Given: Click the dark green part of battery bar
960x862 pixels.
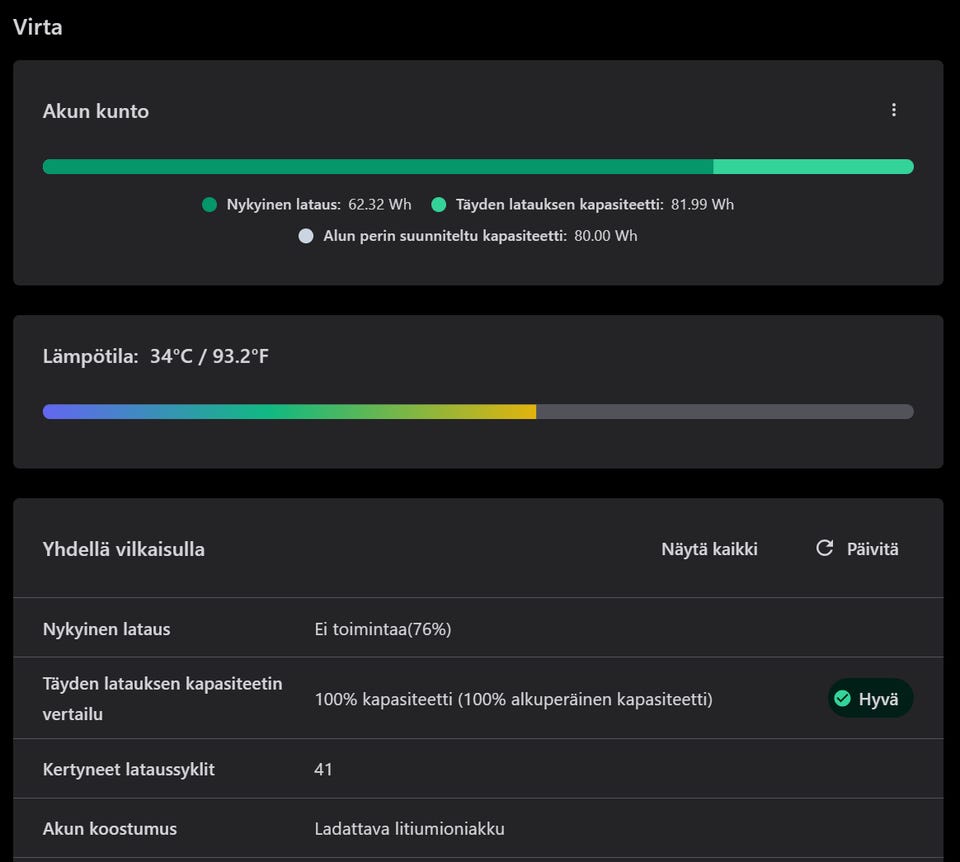Looking at the screenshot, I should (377, 167).
